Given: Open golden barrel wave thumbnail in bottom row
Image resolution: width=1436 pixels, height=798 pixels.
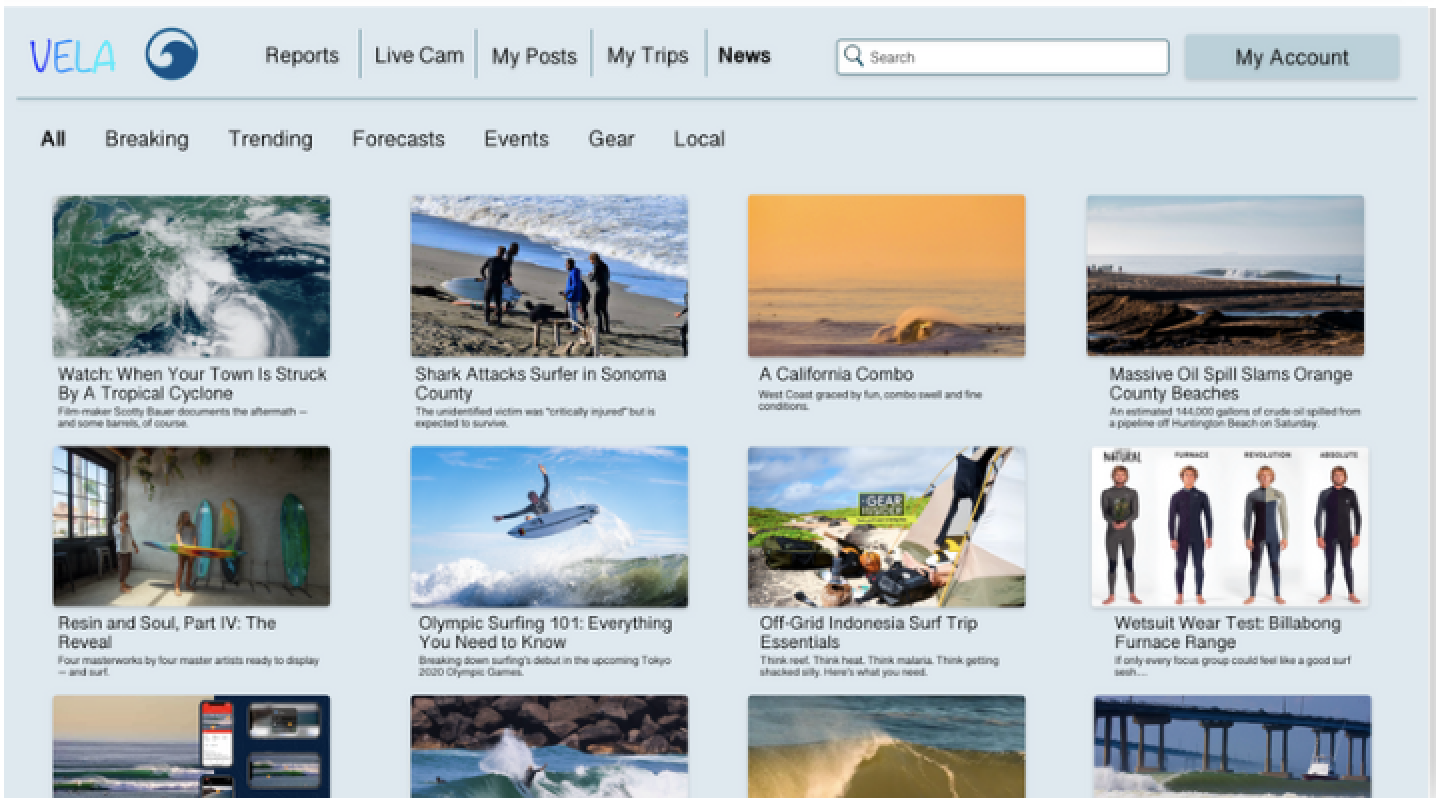Looking at the screenshot, I should click(886, 746).
